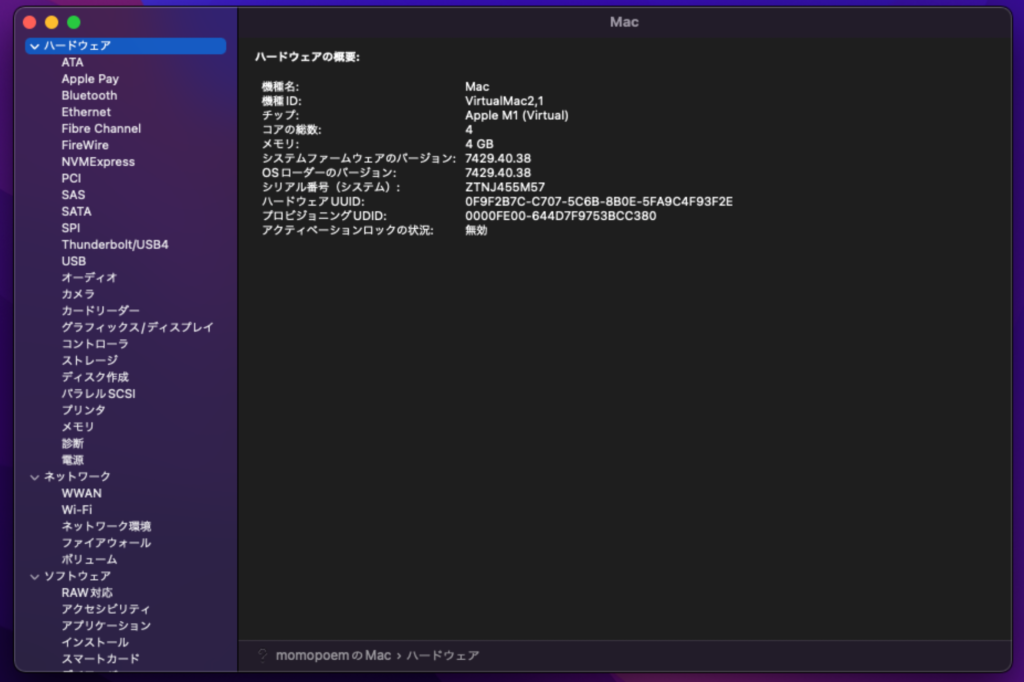
Task: Click the provisioning UDID value
Action: point(560,216)
